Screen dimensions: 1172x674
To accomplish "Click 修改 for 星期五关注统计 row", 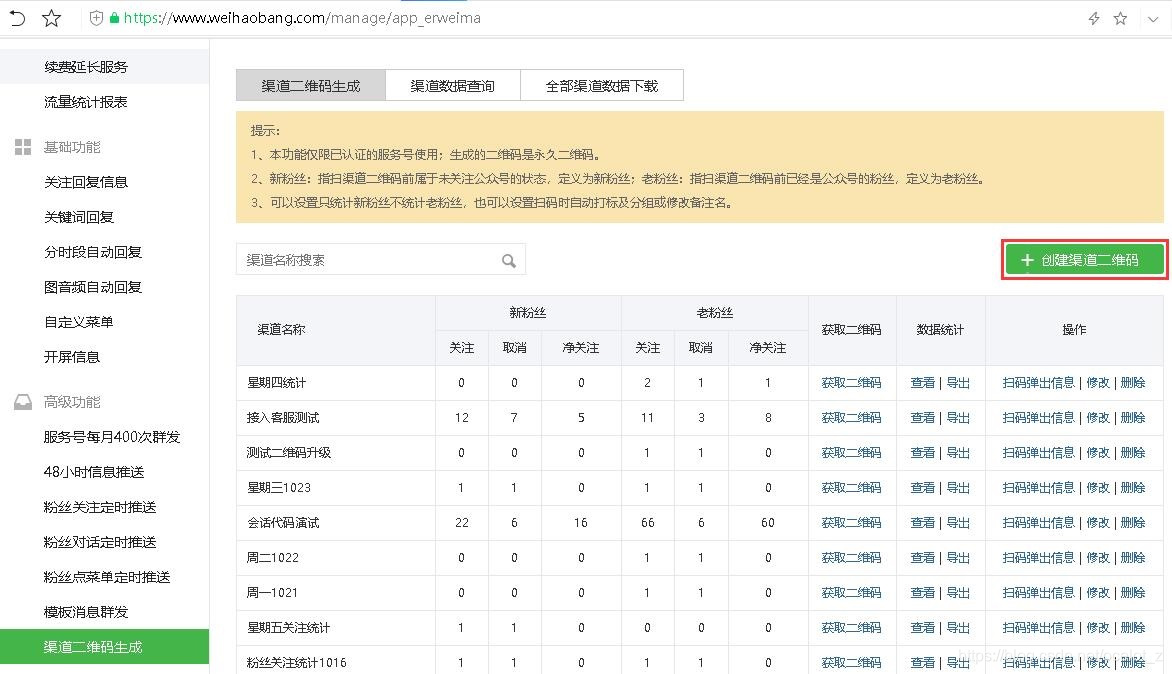I will click(1098, 628).
